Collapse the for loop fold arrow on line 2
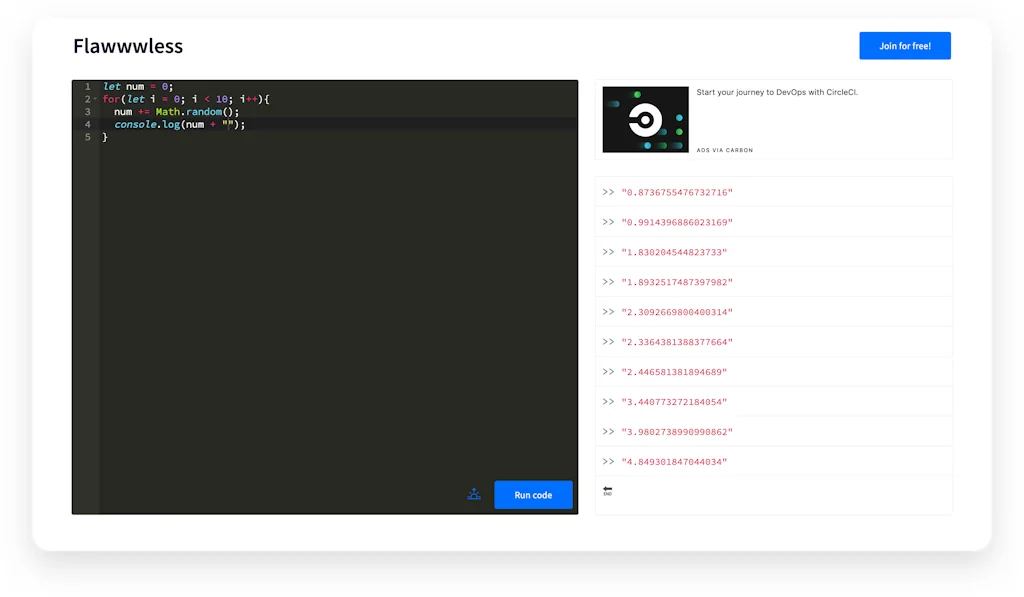 point(95,99)
